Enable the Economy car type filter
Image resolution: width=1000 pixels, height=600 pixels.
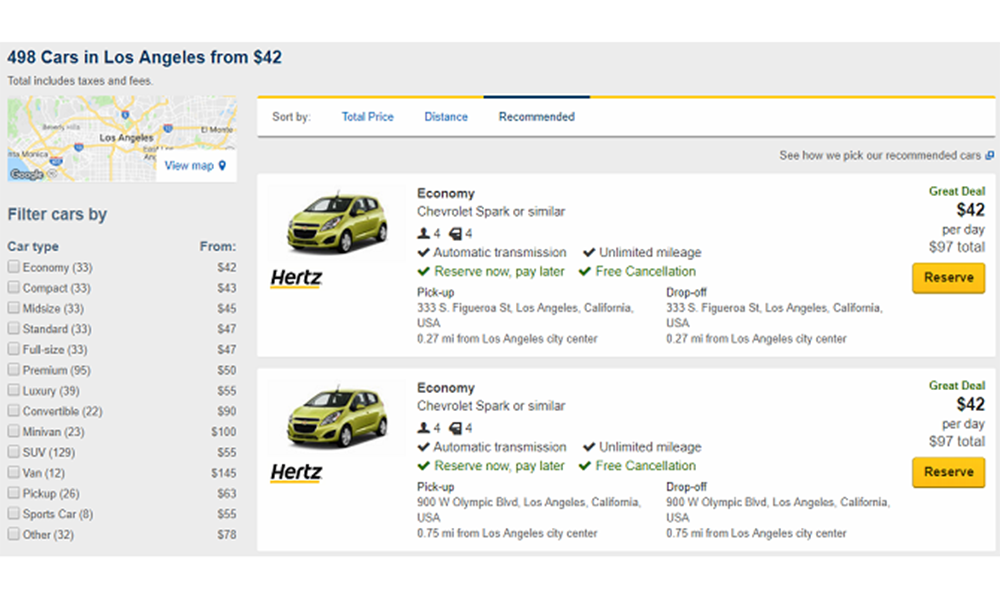pyautogui.click(x=14, y=267)
